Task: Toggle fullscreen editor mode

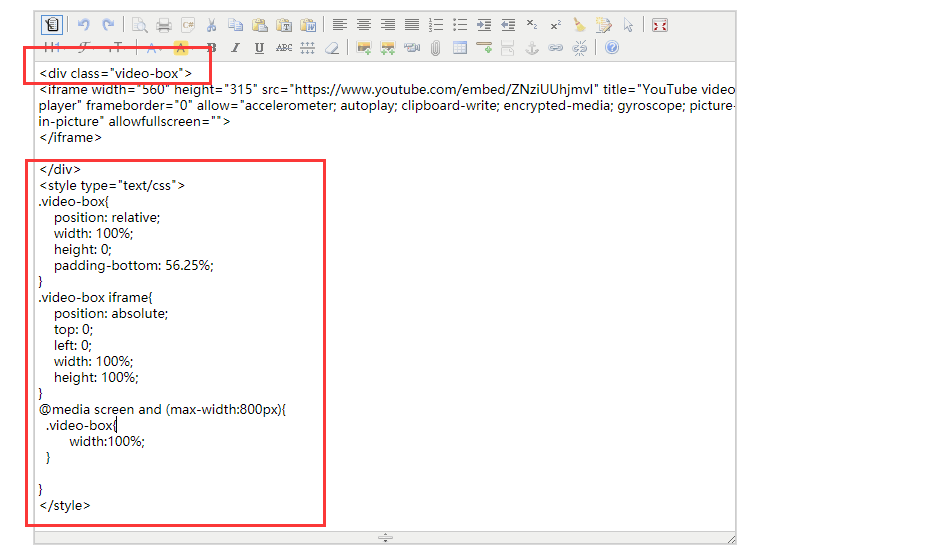Action: 660,25
